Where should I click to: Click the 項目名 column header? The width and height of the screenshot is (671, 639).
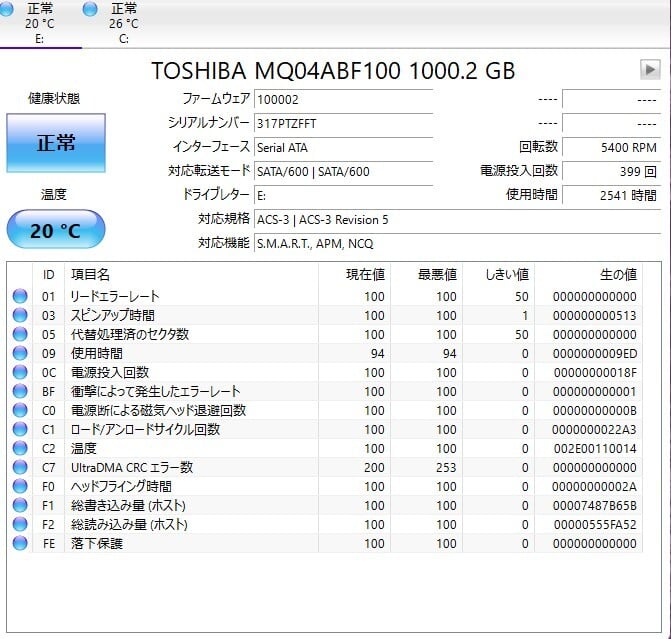[90, 274]
